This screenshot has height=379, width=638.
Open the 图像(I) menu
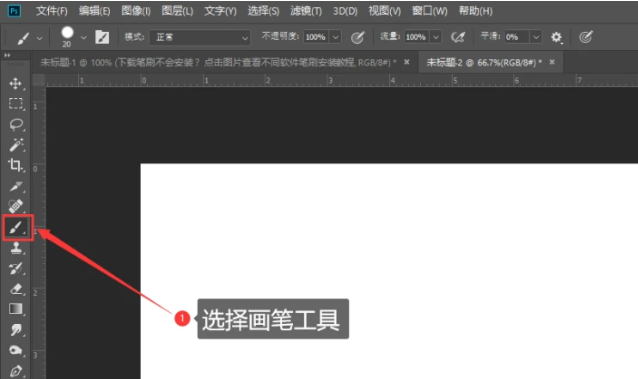136,11
